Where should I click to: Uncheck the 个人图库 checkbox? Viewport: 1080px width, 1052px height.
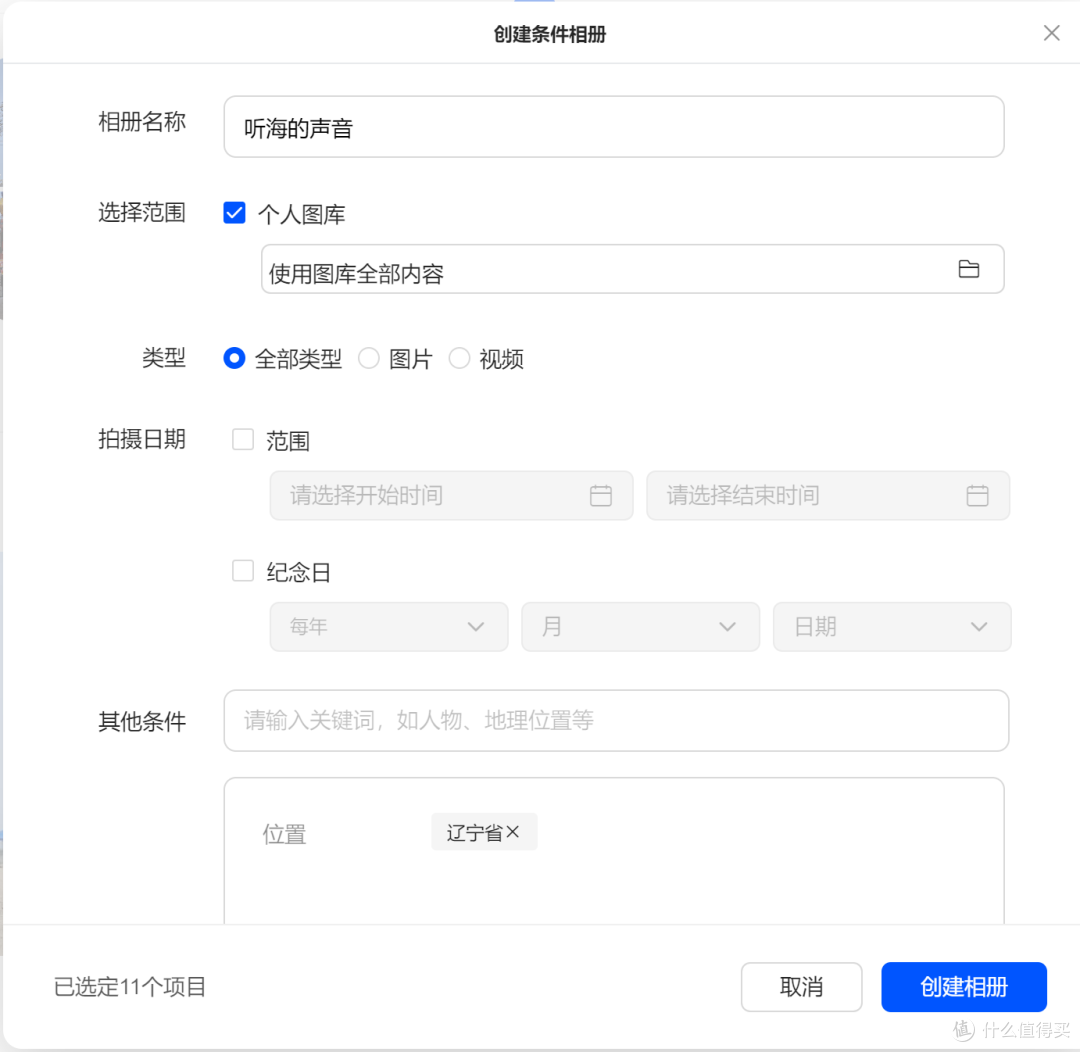pos(234,213)
